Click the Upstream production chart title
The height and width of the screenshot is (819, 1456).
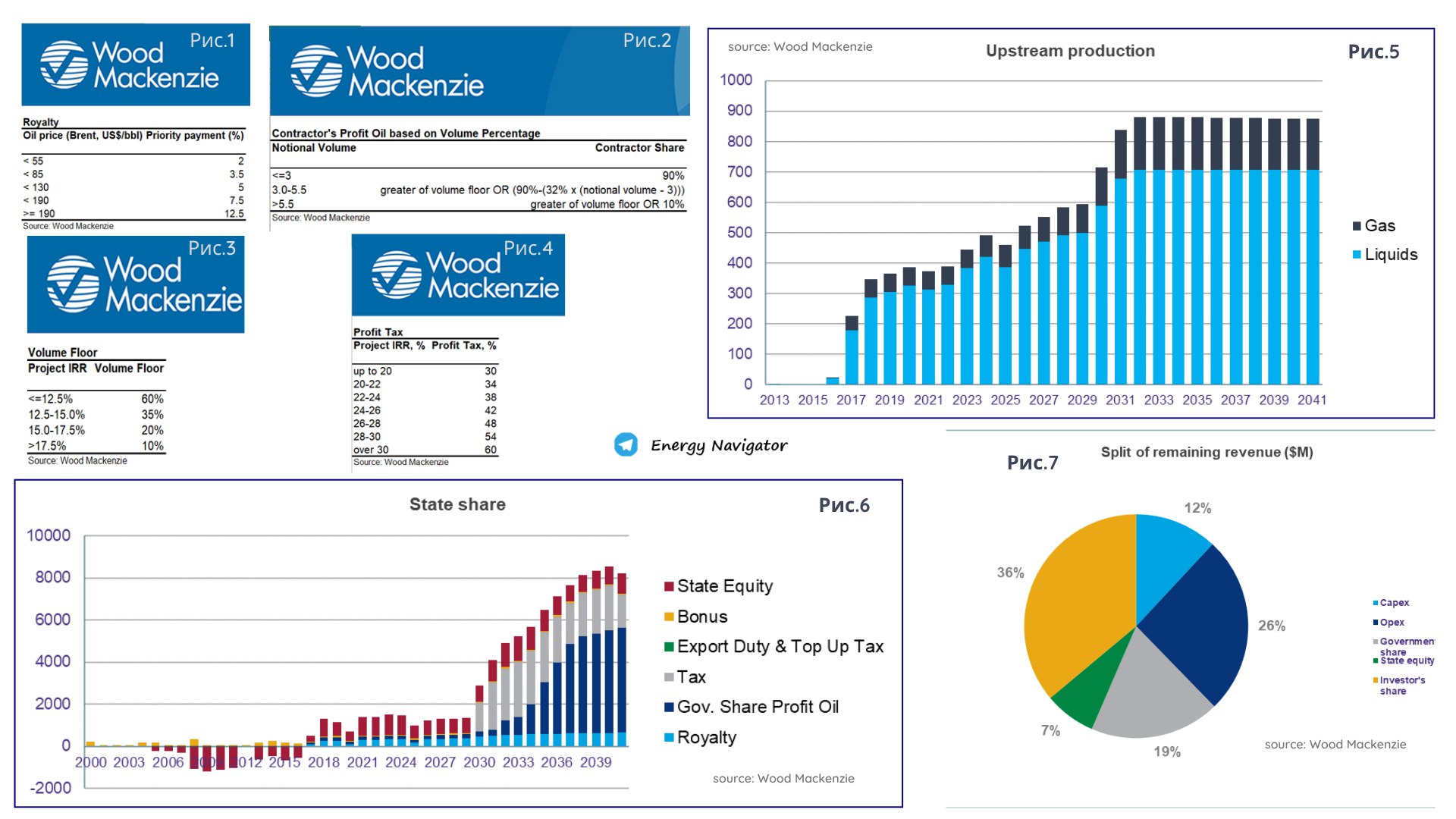coord(1070,51)
